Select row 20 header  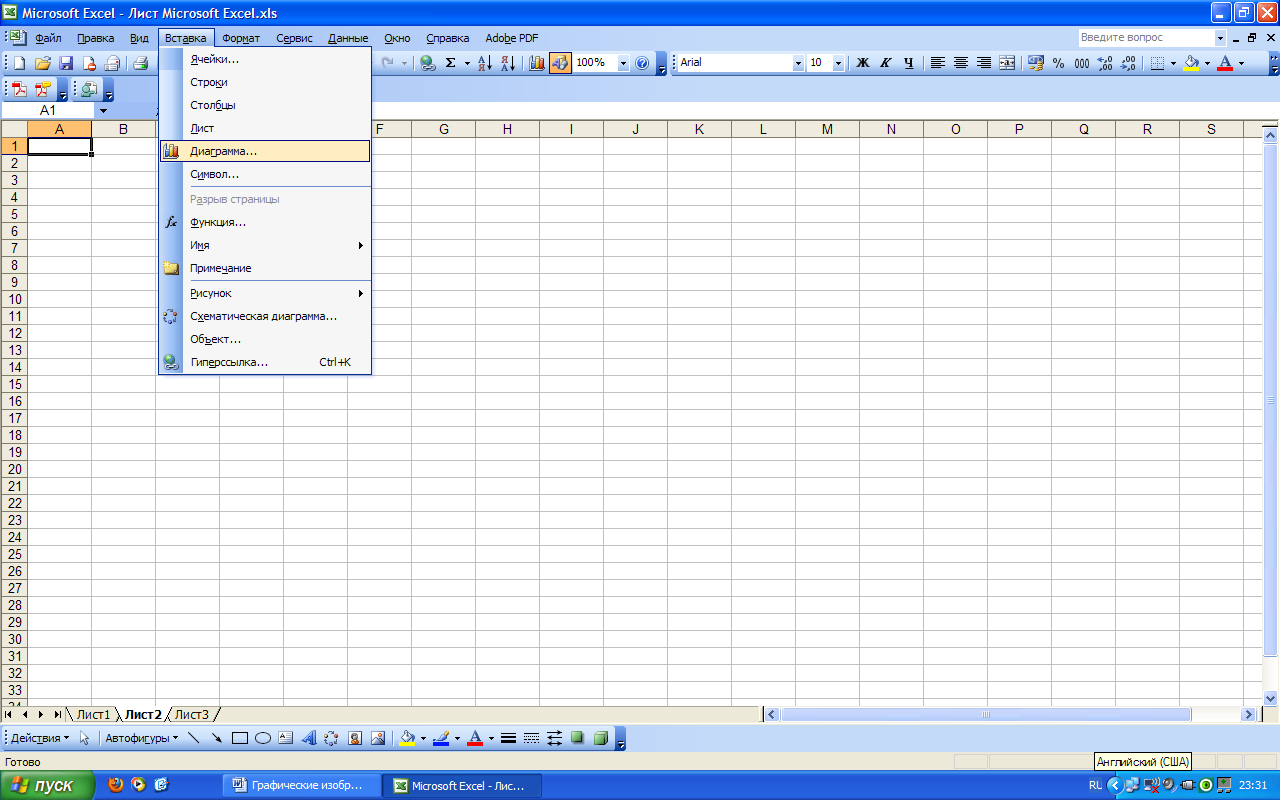point(14,469)
